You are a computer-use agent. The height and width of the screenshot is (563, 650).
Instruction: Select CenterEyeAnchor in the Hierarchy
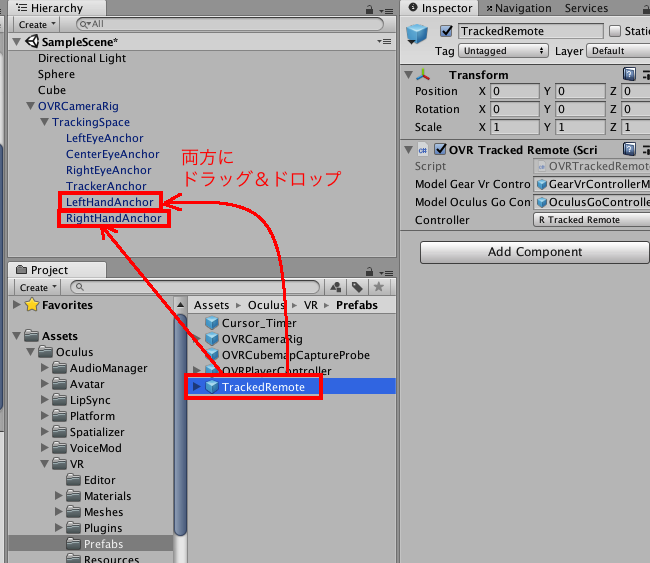pos(112,154)
